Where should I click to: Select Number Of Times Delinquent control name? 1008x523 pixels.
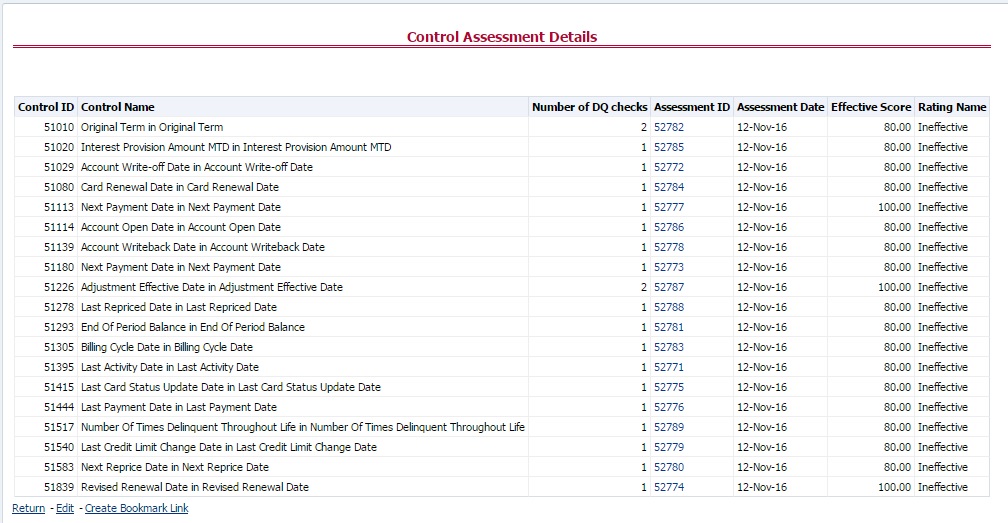(x=303, y=427)
